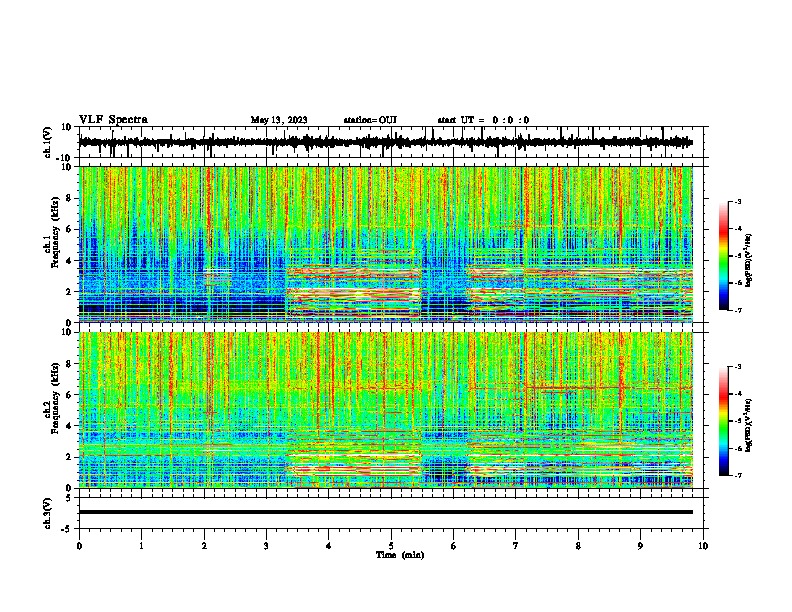Image resolution: width=792 pixels, height=612 pixels.
Task: Click the ch.1 spectrogram color scale bar
Action: coord(723,256)
